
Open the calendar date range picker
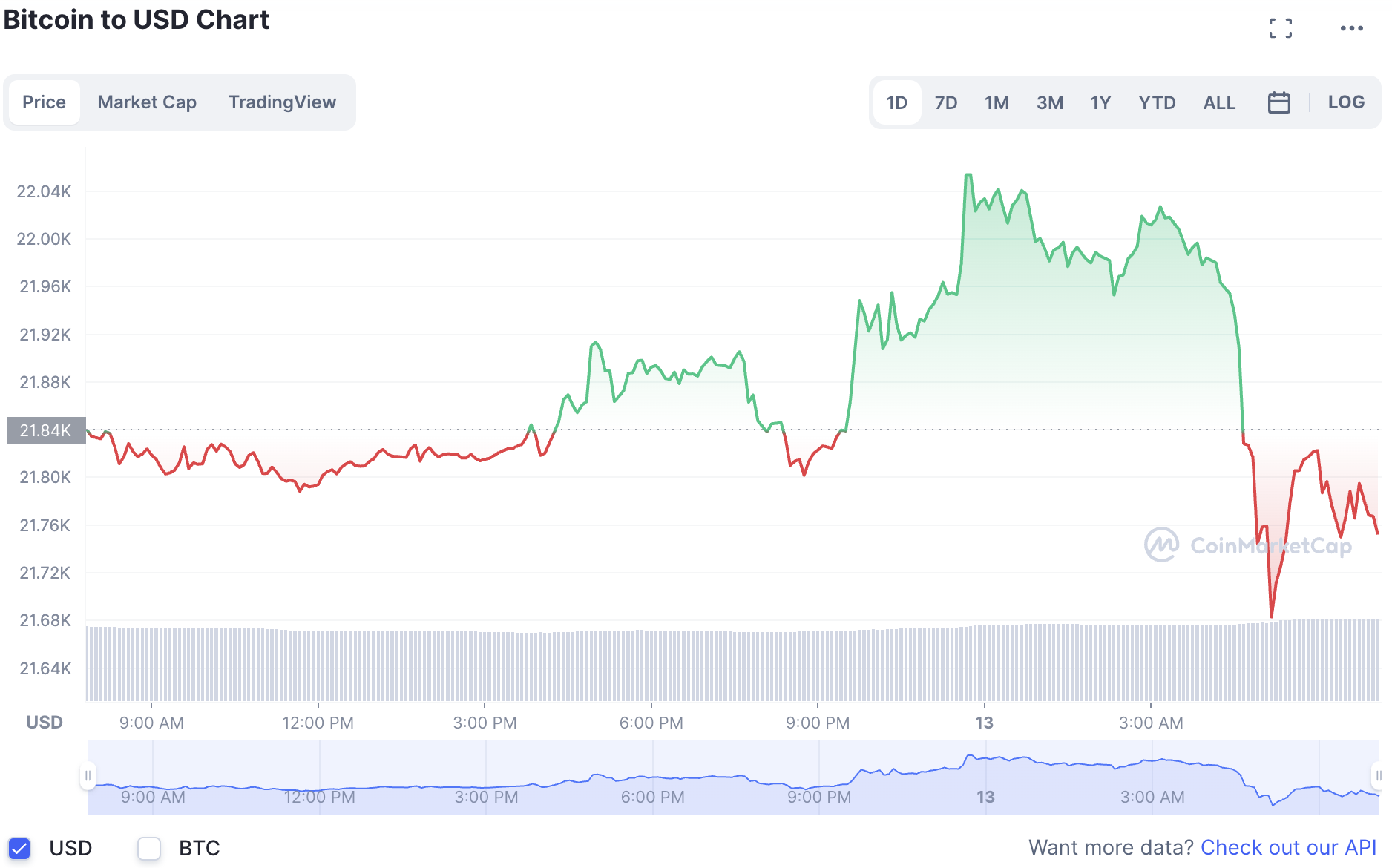point(1278,102)
